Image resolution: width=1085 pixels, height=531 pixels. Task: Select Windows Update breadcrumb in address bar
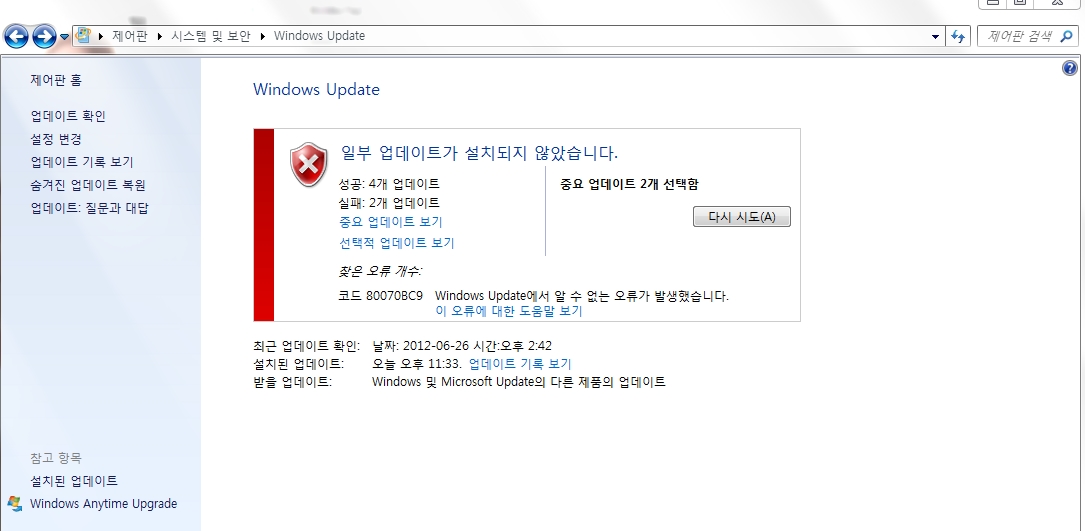point(319,36)
